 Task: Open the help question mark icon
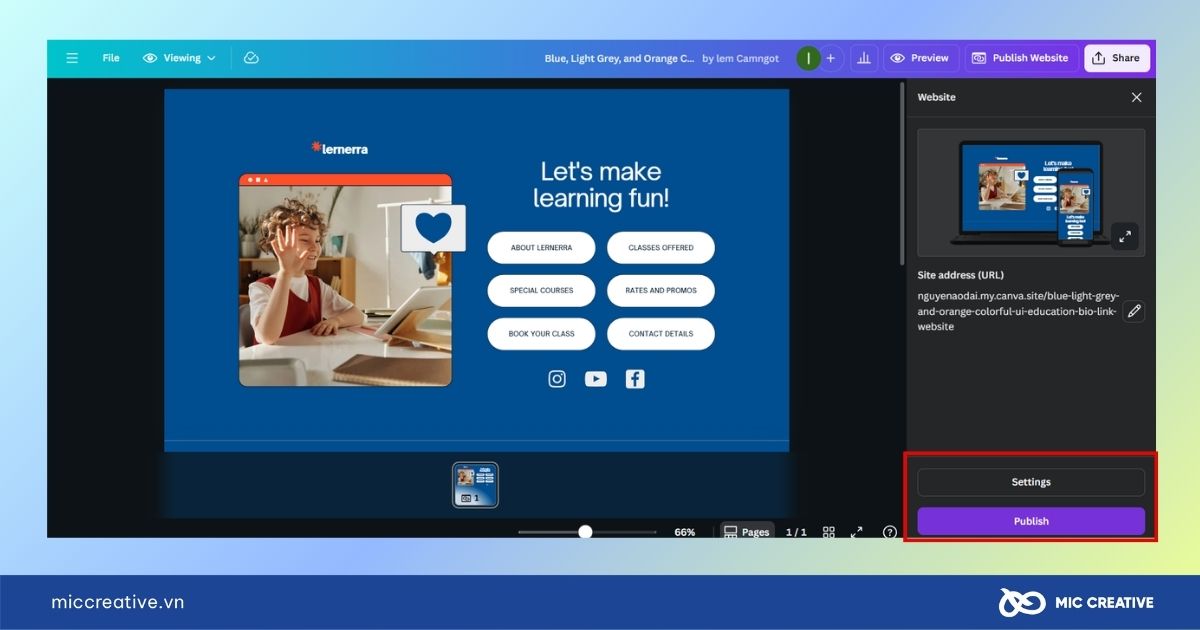tap(889, 532)
